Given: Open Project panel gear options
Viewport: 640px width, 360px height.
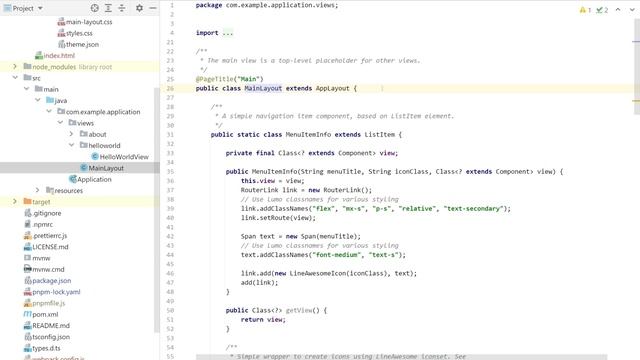Looking at the screenshot, I should [139, 8].
